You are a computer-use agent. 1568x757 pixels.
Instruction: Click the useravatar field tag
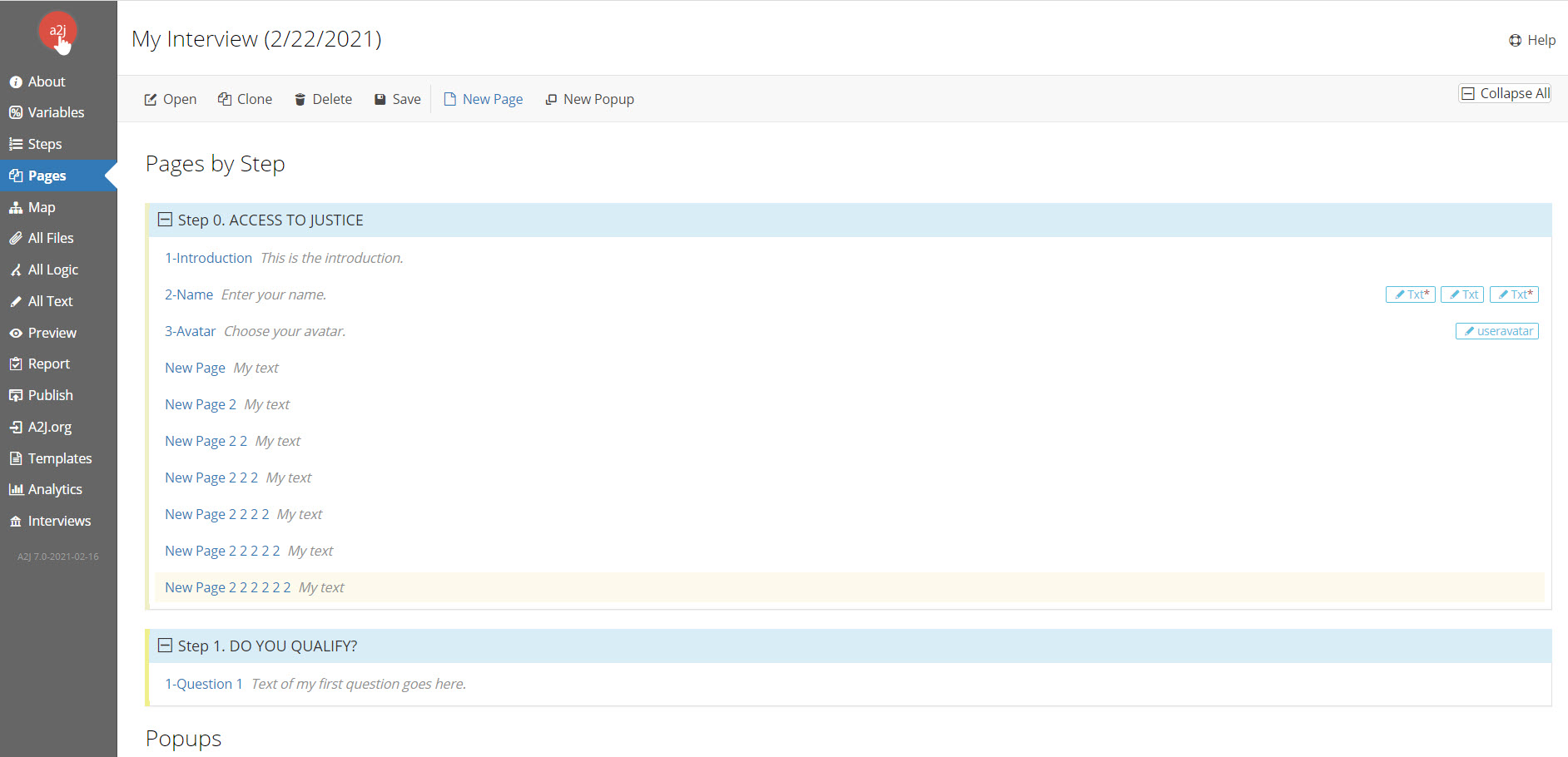tap(1496, 331)
